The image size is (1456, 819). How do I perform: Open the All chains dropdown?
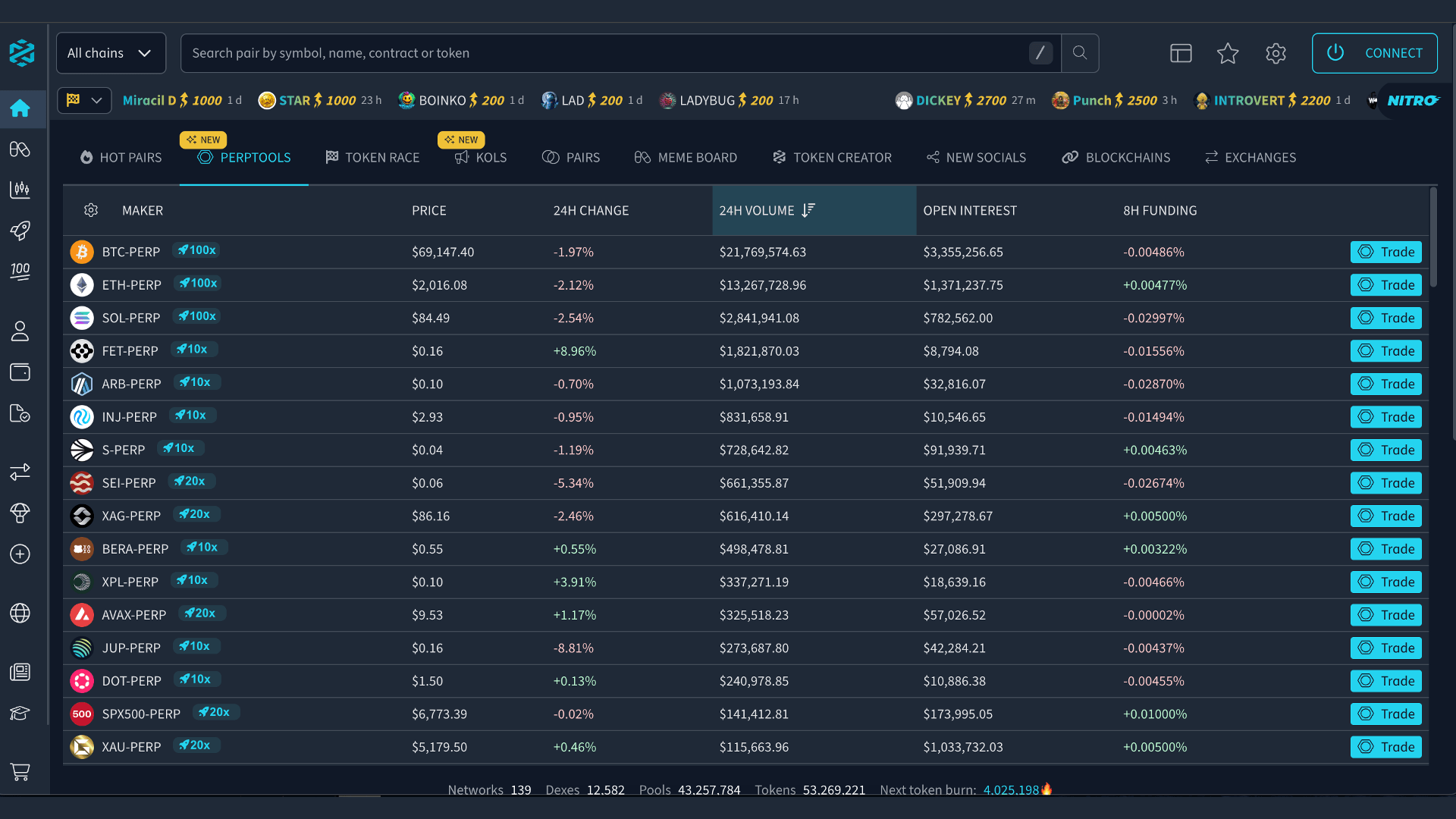(x=111, y=53)
